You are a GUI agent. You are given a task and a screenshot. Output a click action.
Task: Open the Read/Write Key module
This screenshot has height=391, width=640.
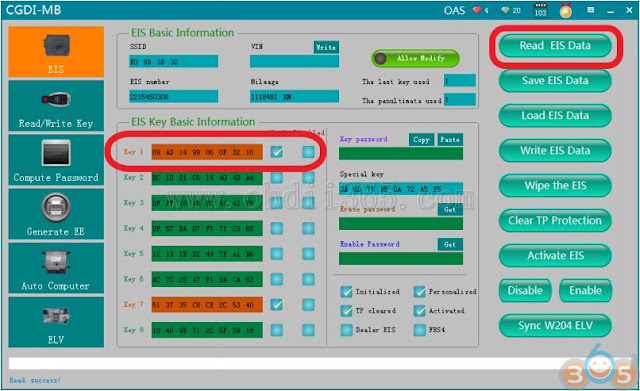pos(56,106)
